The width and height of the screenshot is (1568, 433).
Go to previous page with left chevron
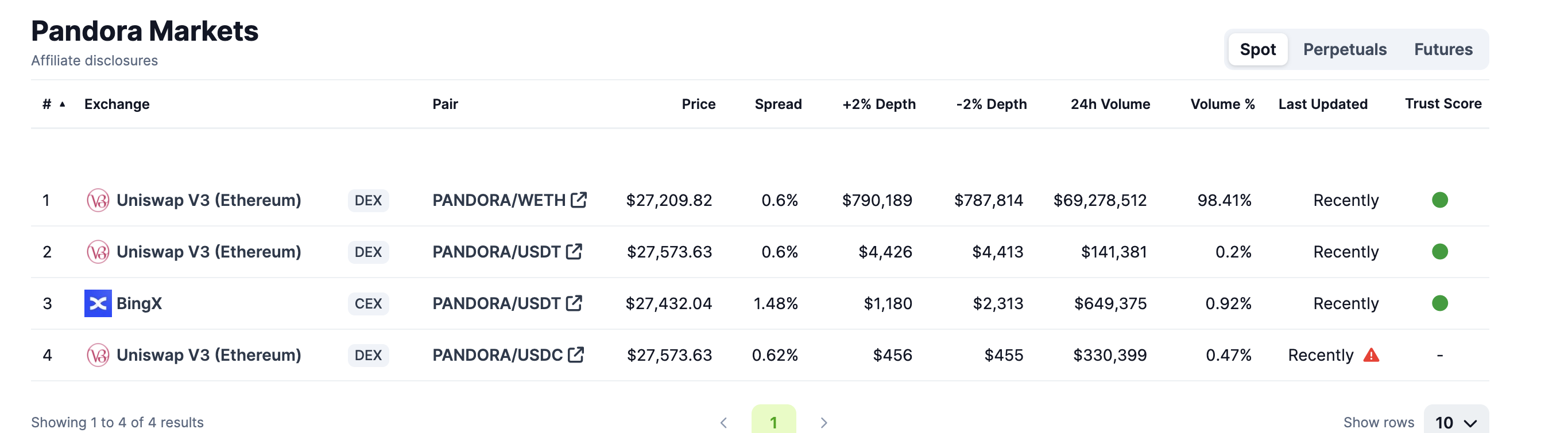[x=724, y=422]
